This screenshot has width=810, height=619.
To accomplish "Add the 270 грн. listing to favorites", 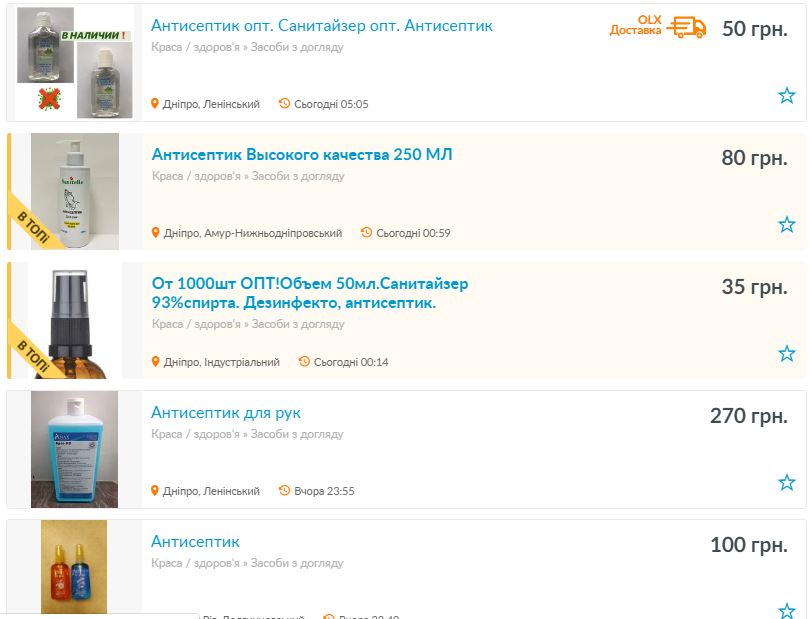I will click(x=786, y=483).
